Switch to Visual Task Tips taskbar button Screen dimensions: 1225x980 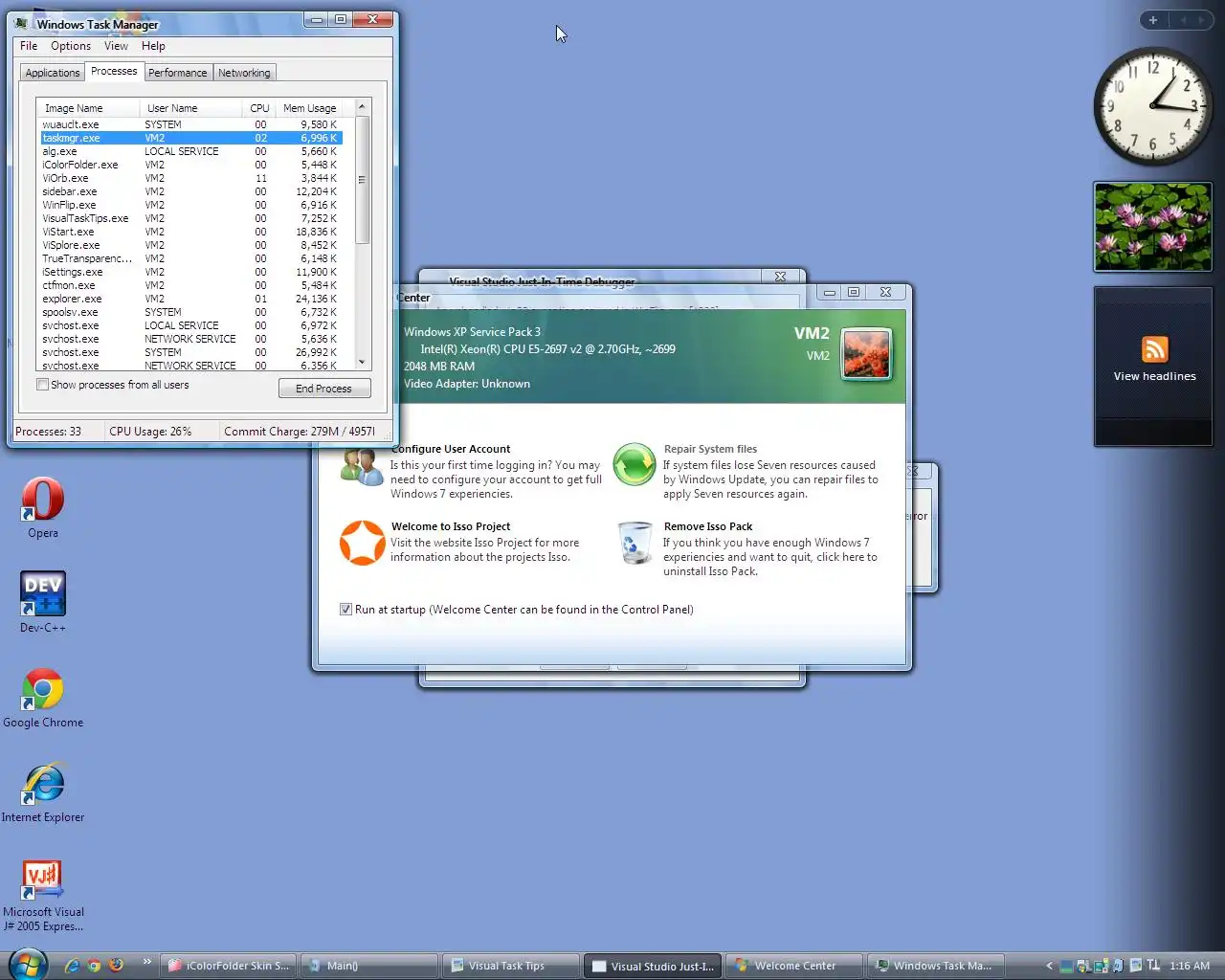[511, 966]
